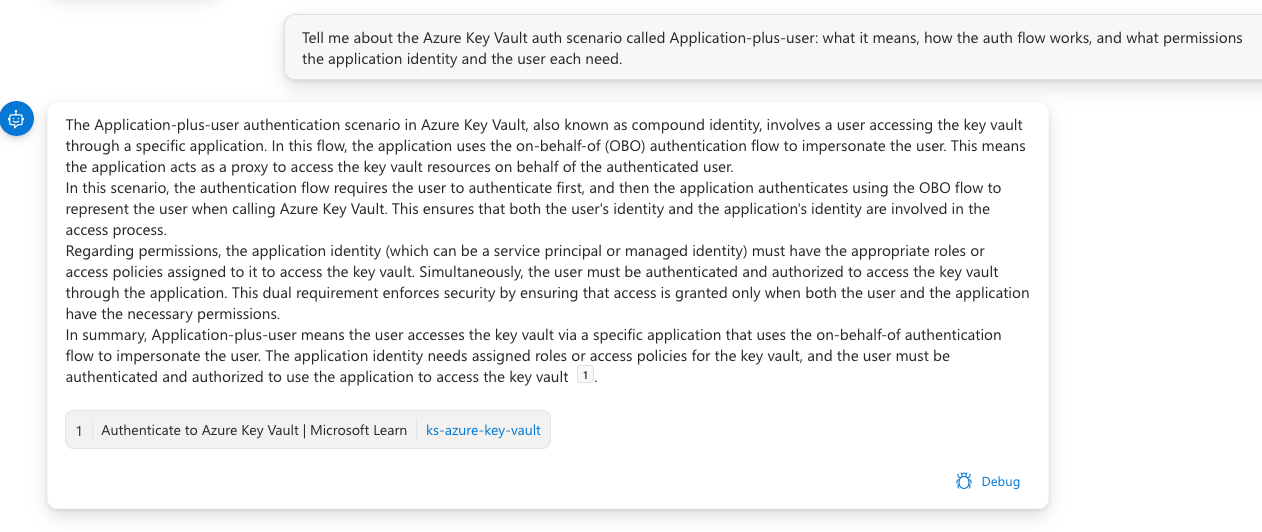
Task: Click the Debug bug icon
Action: click(x=963, y=481)
